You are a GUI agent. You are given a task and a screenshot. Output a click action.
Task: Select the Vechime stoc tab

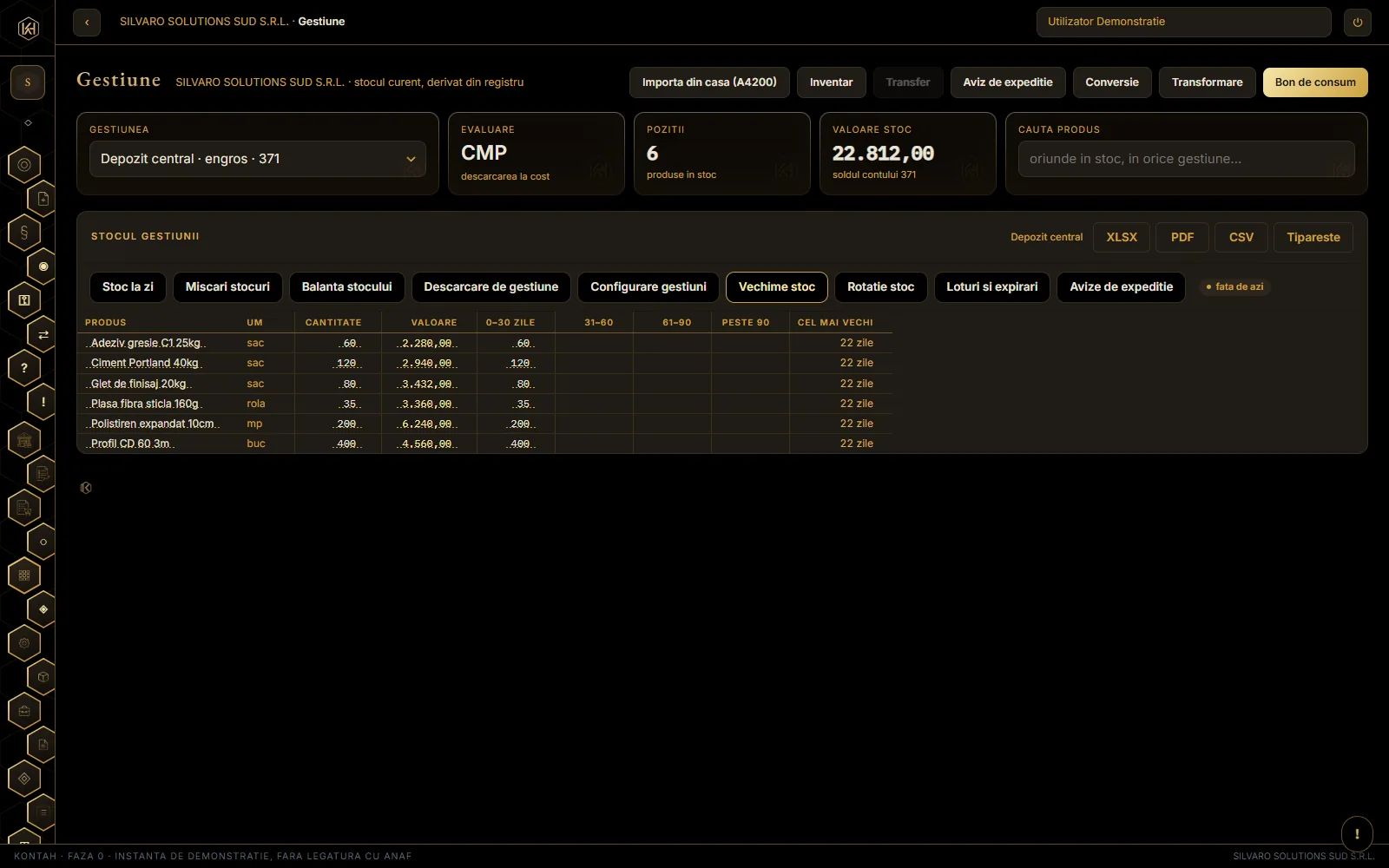tap(777, 287)
